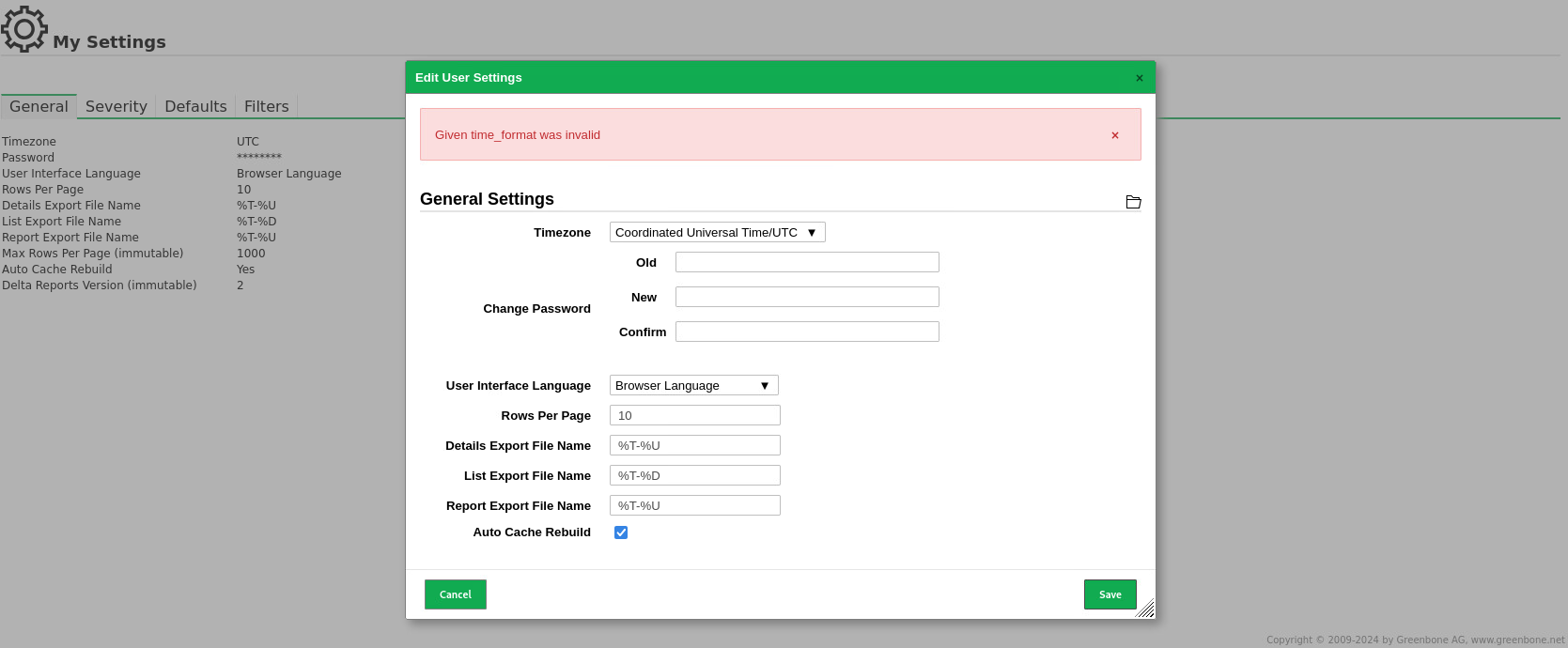Screen dimensions: 1568x648
Task: Click the Details Export File Name field
Action: click(x=695, y=445)
